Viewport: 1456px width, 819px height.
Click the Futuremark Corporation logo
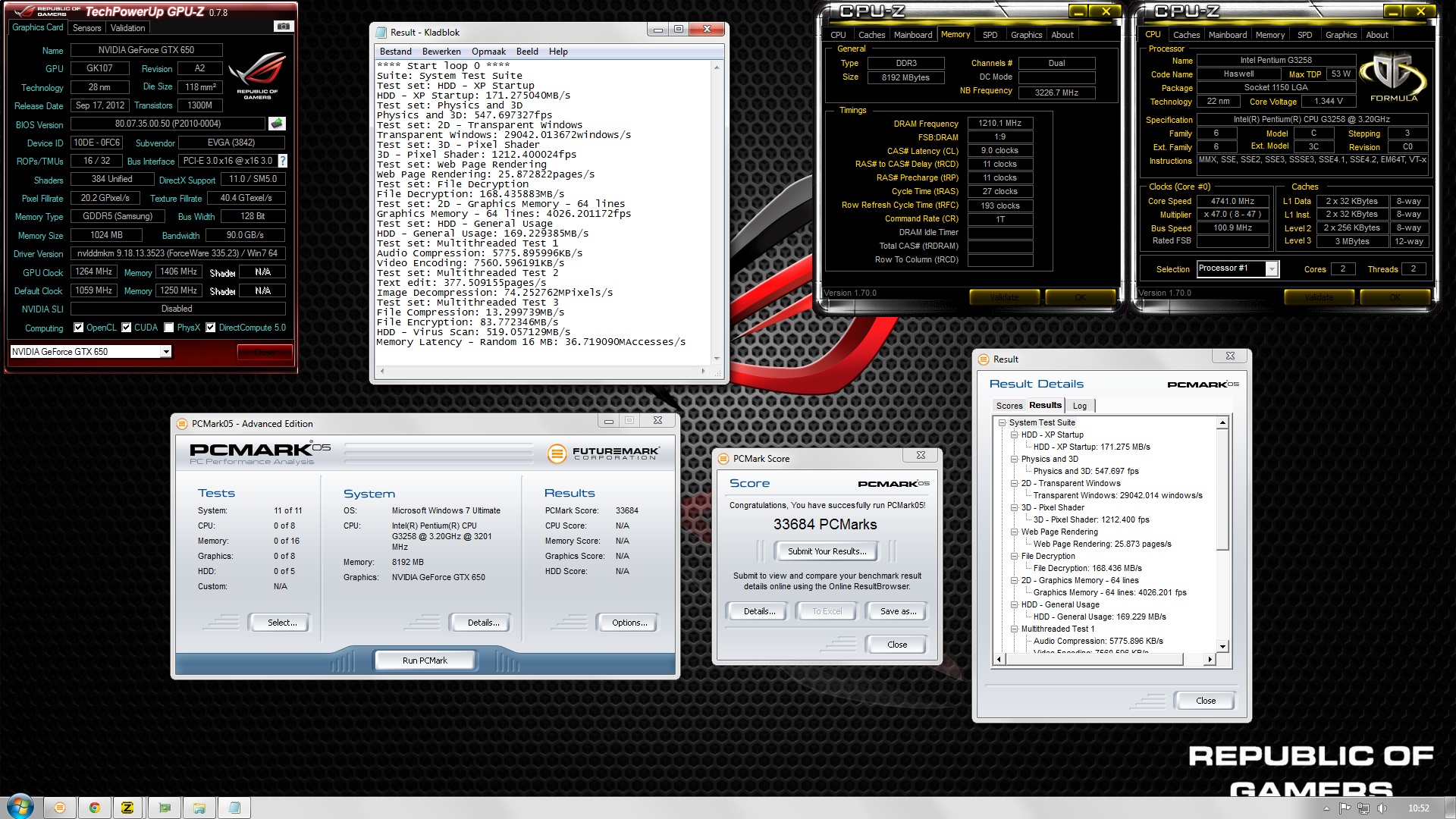point(604,453)
